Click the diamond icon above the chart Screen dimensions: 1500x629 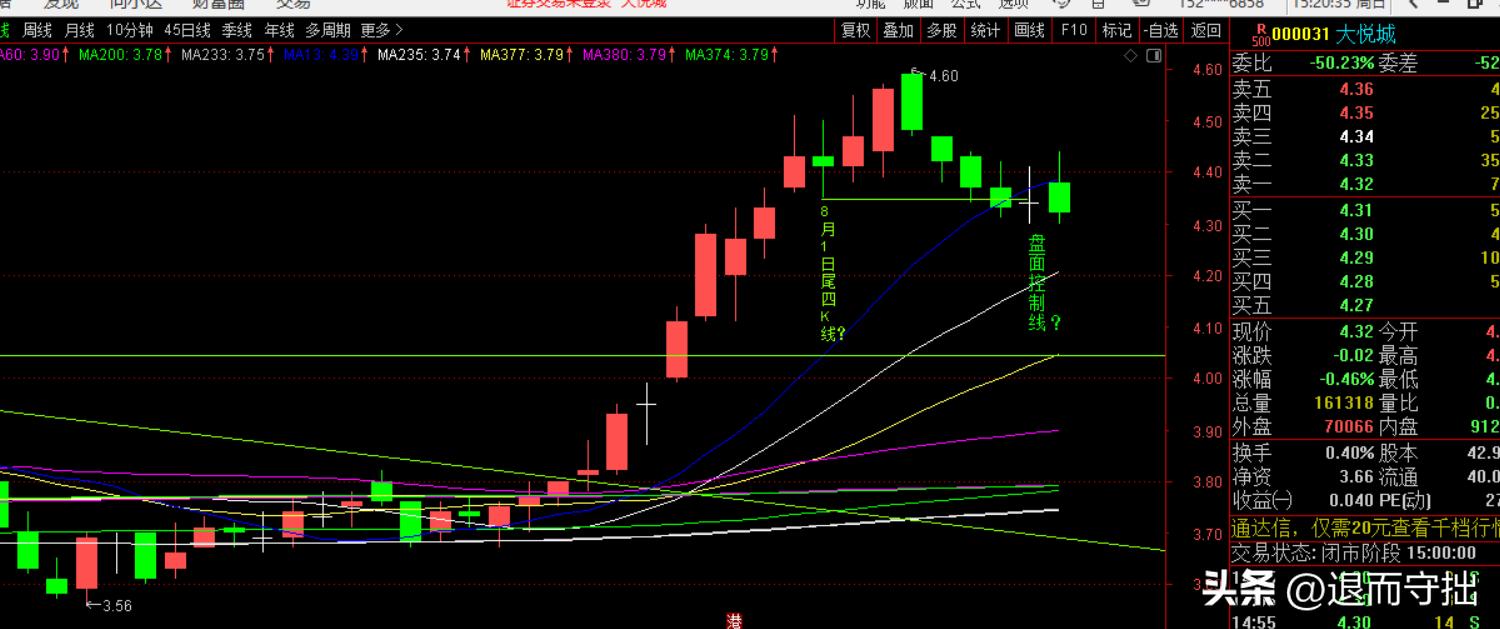[x=1130, y=56]
